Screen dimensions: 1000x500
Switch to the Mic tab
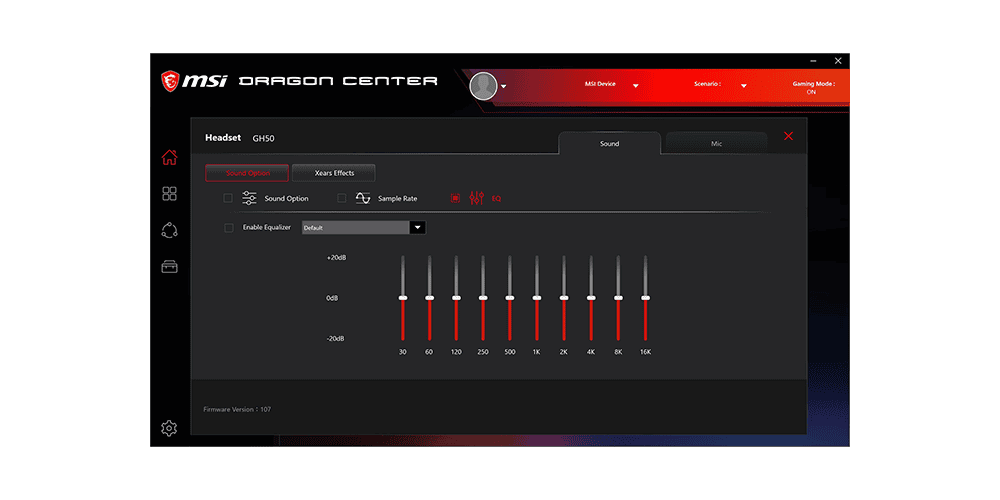click(717, 143)
